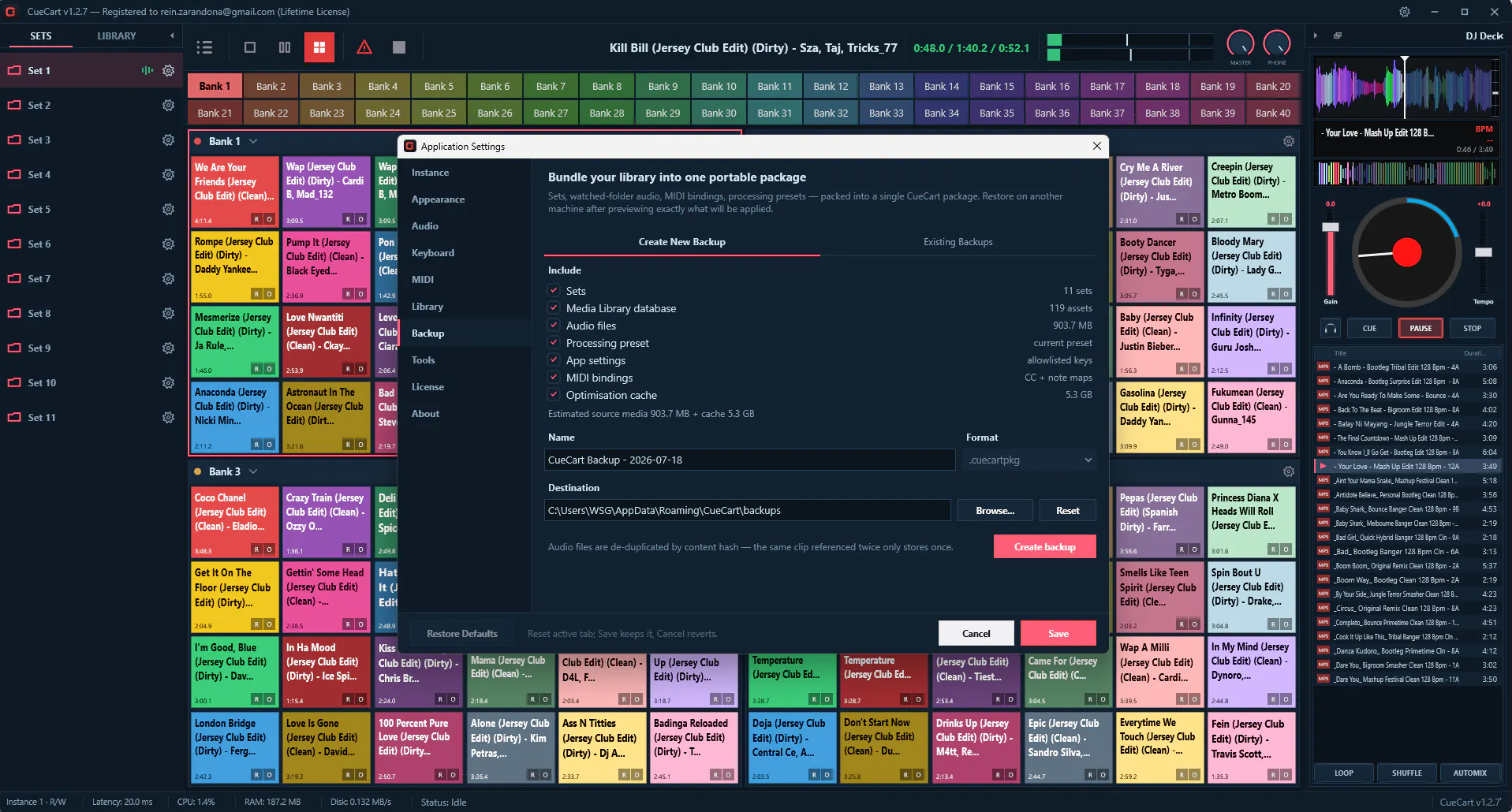Image resolution: width=1512 pixels, height=812 pixels.
Task: Click the SHUFFLE button
Action: (1407, 773)
